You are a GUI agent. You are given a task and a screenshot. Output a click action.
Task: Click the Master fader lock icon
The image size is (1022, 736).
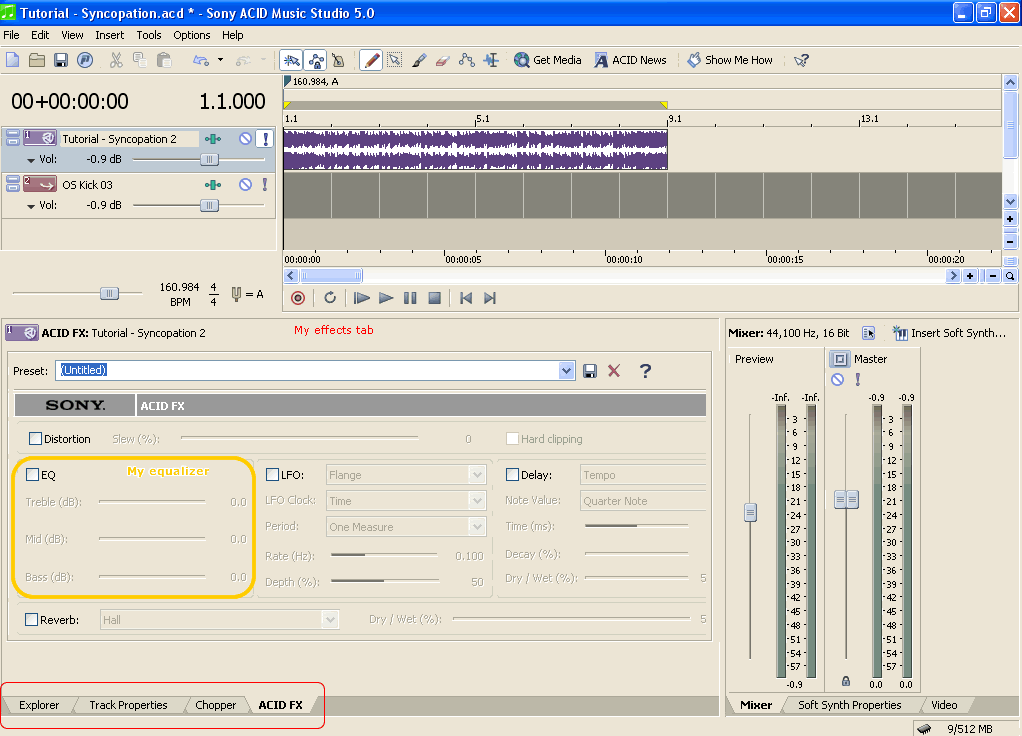click(845, 681)
